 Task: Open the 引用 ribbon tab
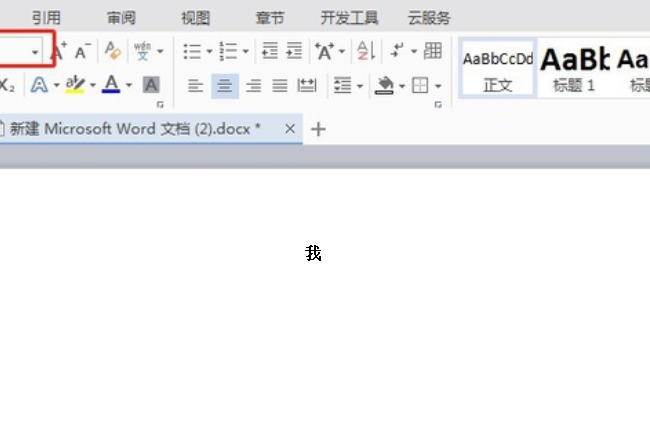(x=46, y=18)
